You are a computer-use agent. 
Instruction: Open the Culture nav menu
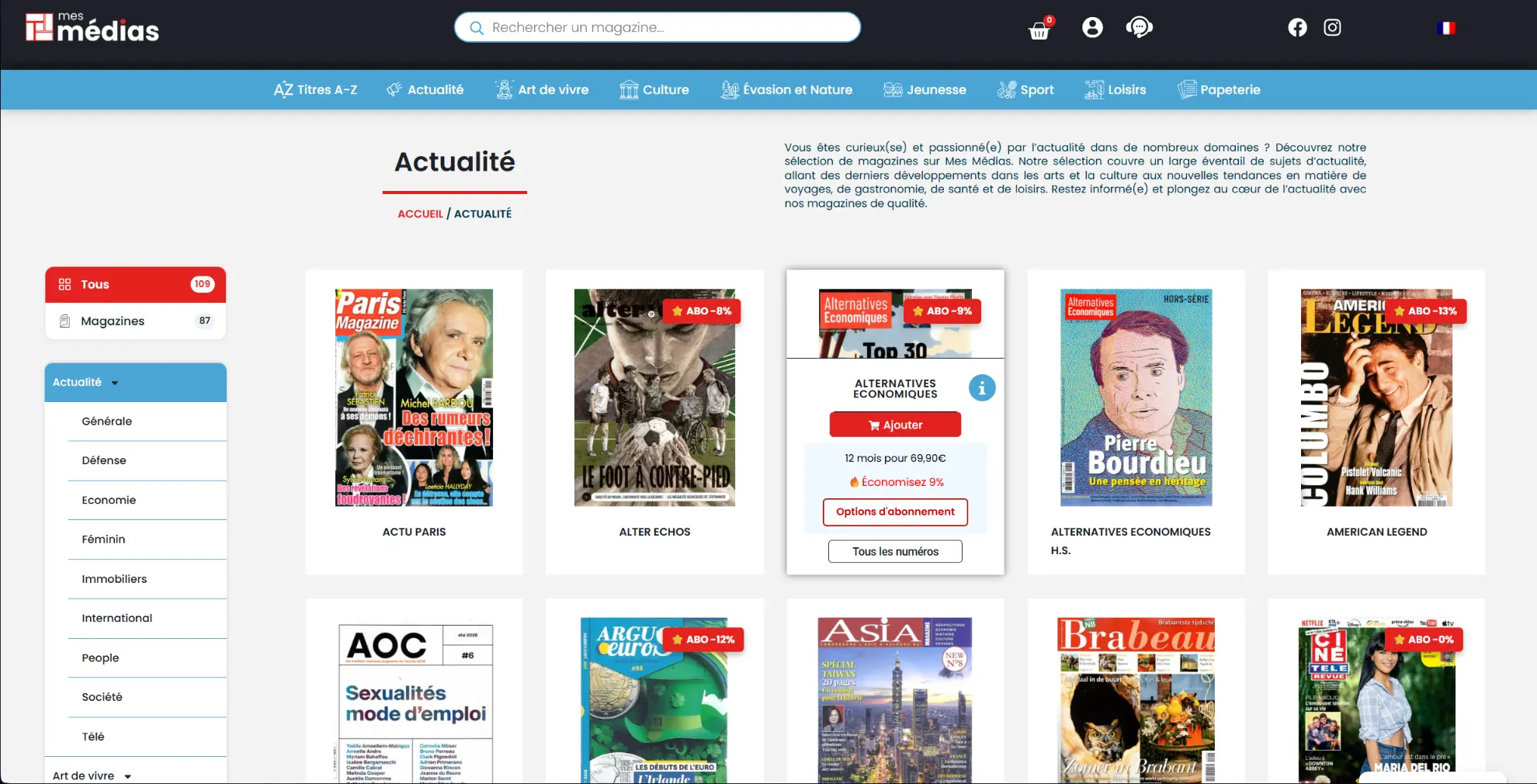[654, 90]
